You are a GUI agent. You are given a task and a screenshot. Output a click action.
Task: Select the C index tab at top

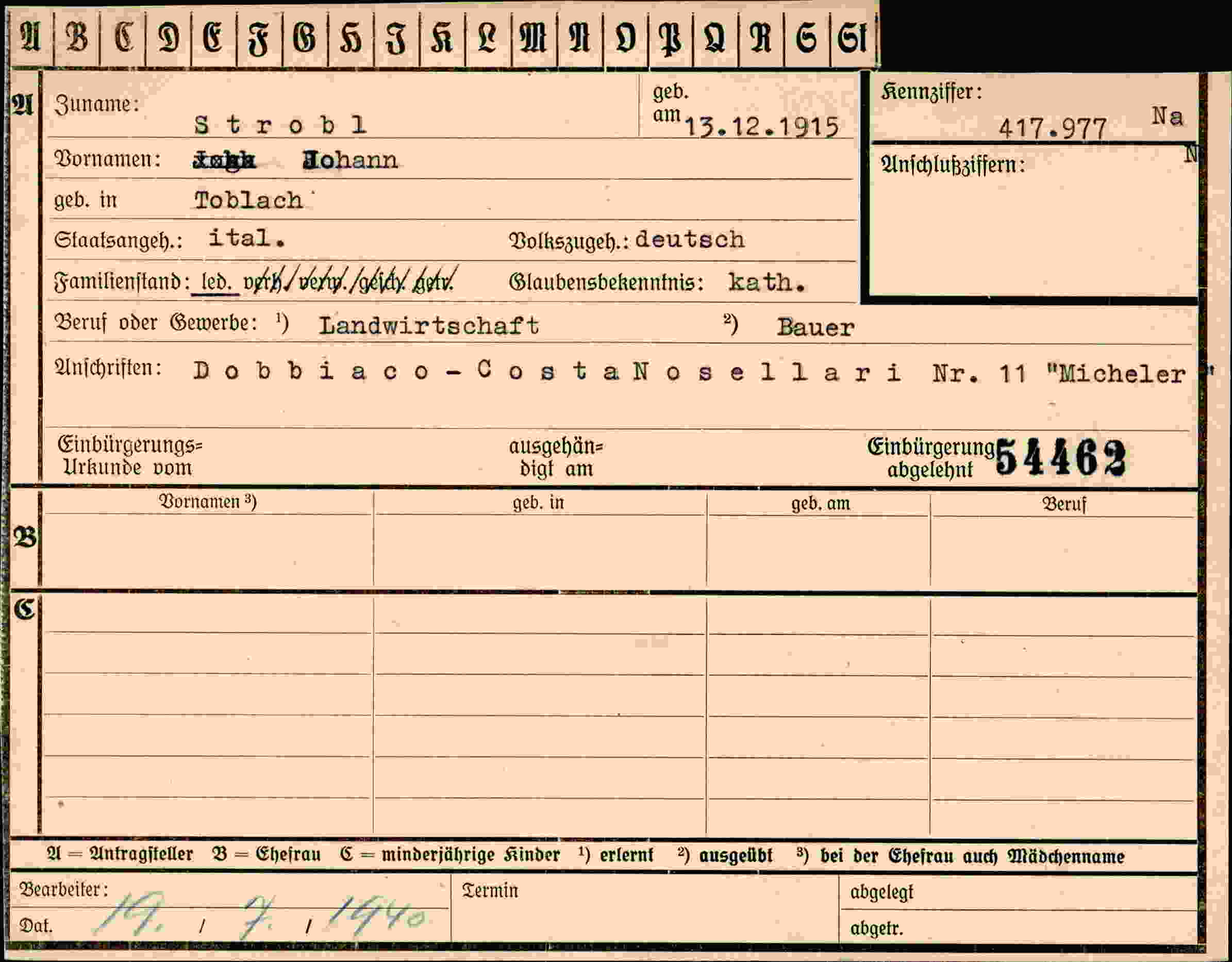click(x=122, y=38)
